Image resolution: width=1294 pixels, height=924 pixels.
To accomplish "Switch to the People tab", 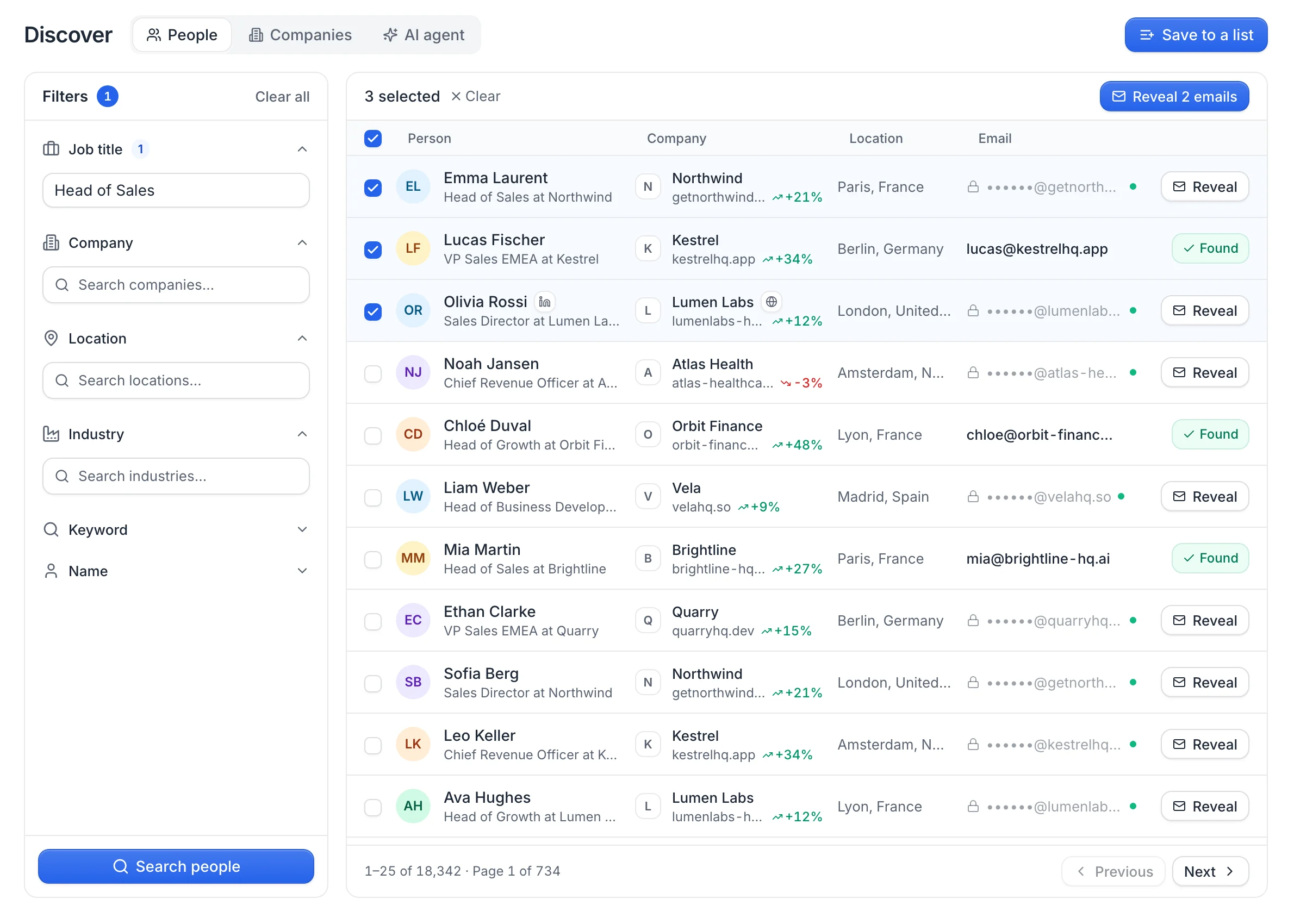I will click(182, 35).
